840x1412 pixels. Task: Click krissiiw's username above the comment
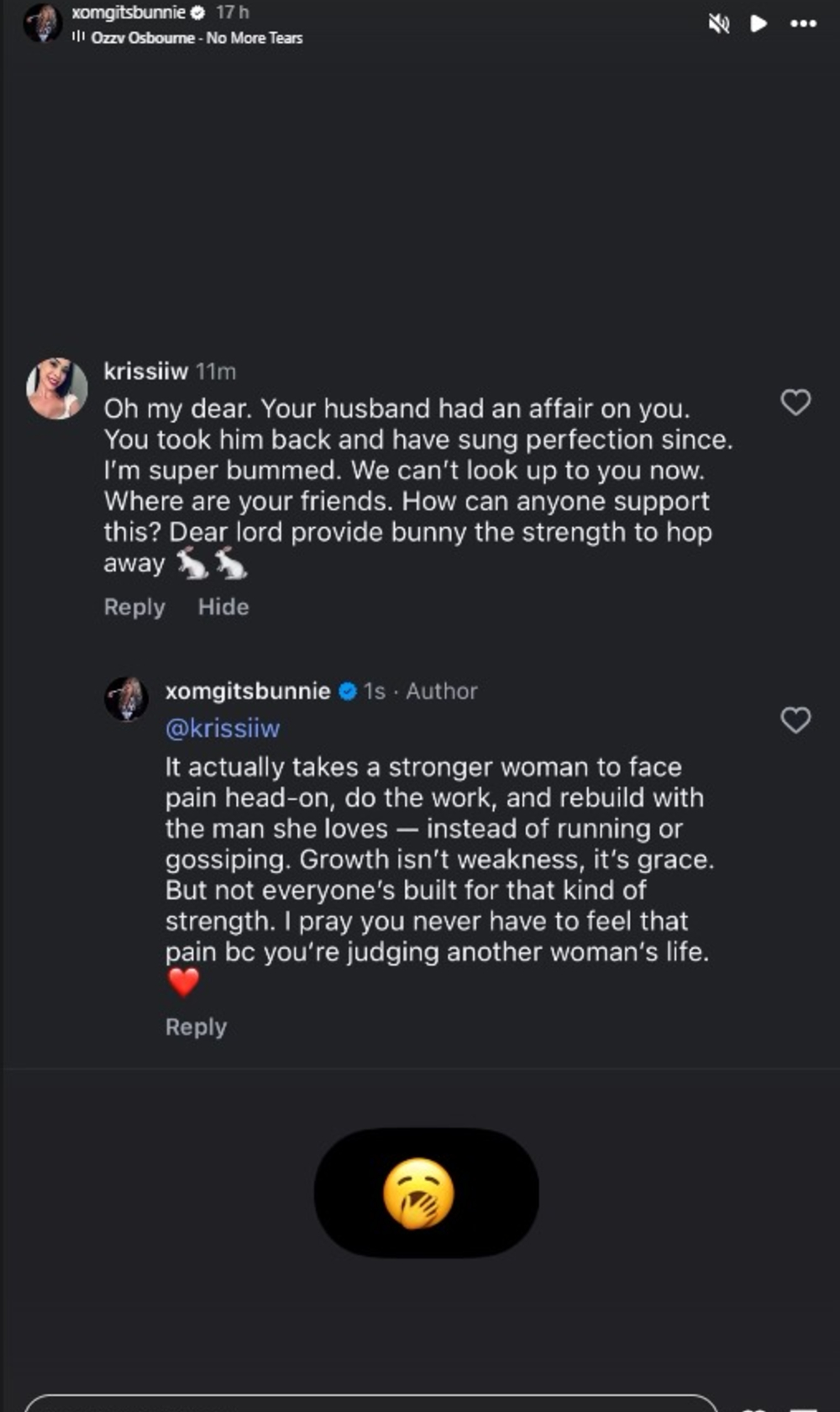[x=145, y=372]
